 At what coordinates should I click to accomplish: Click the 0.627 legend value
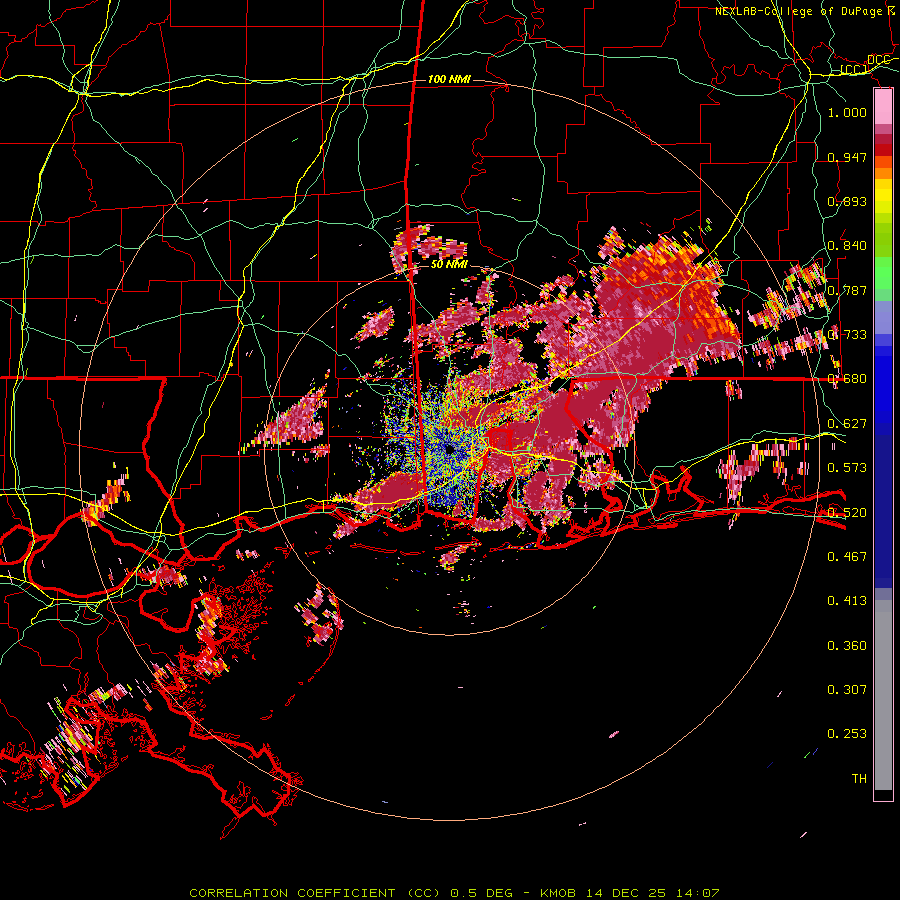coord(847,424)
